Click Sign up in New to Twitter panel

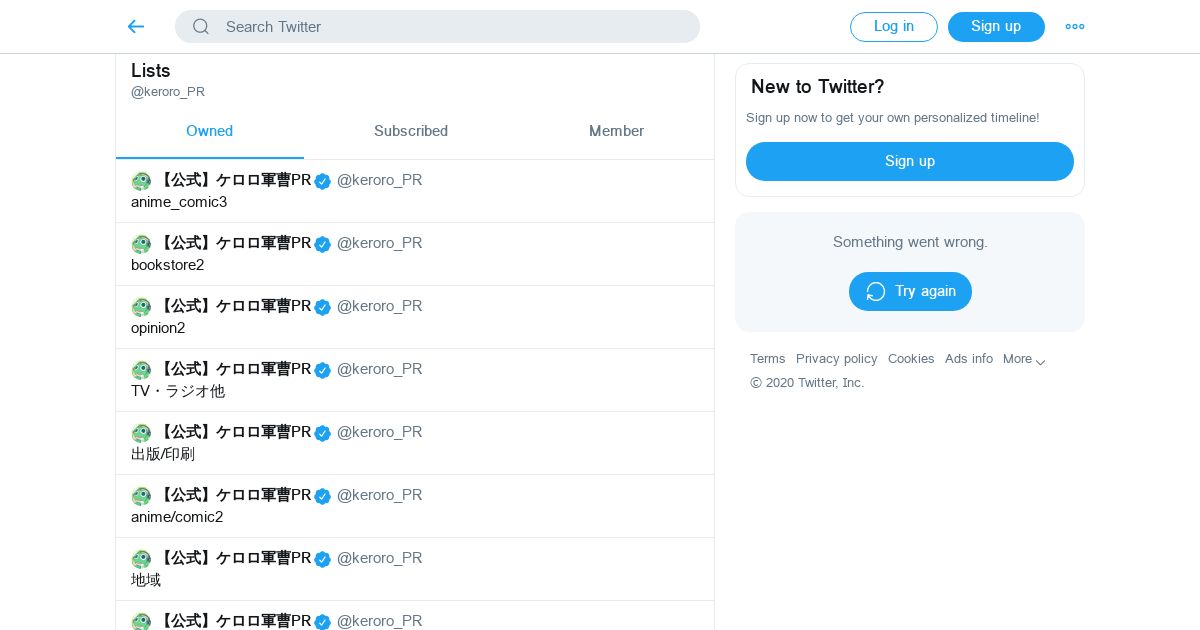pos(909,161)
